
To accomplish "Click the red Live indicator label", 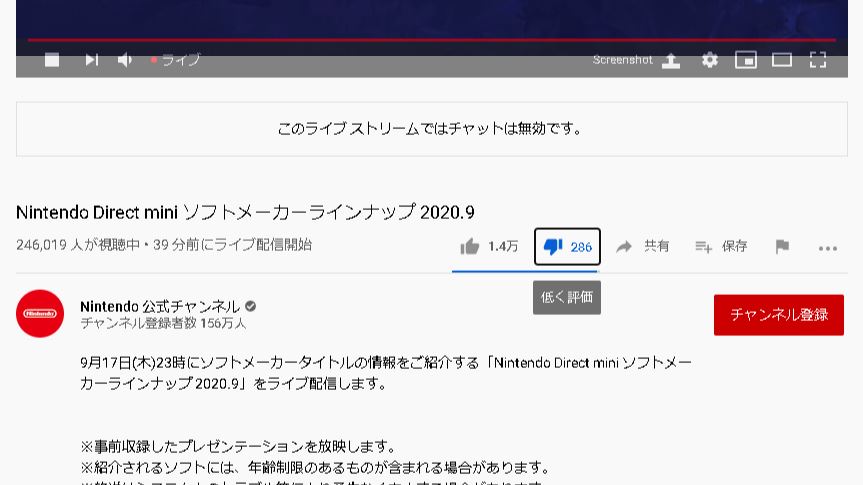I will click(176, 59).
